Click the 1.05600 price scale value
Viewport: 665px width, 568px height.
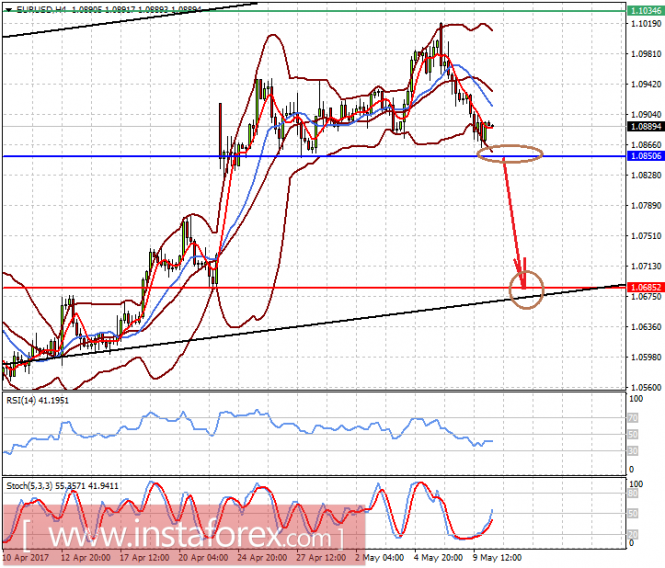pyautogui.click(x=646, y=387)
